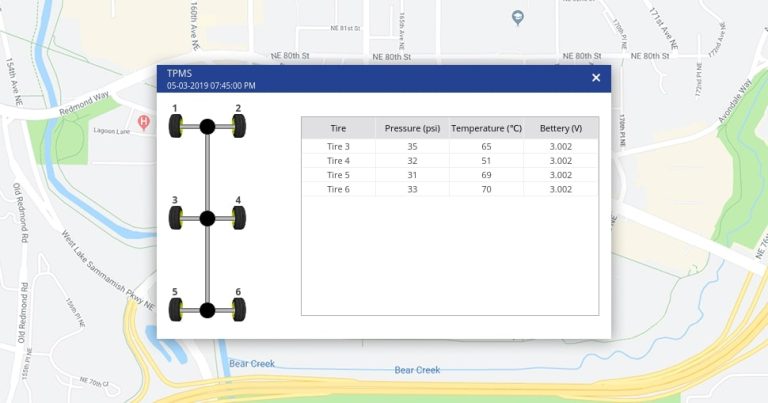The width and height of the screenshot is (768, 403).
Task: Select the Tire 6 row in table
Action: (449, 189)
